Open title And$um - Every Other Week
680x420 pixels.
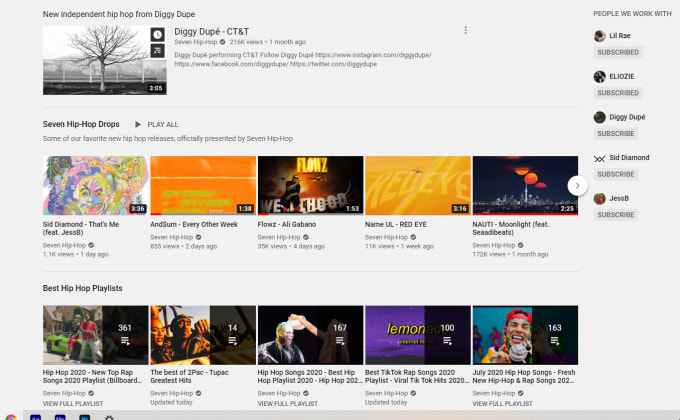(x=194, y=225)
